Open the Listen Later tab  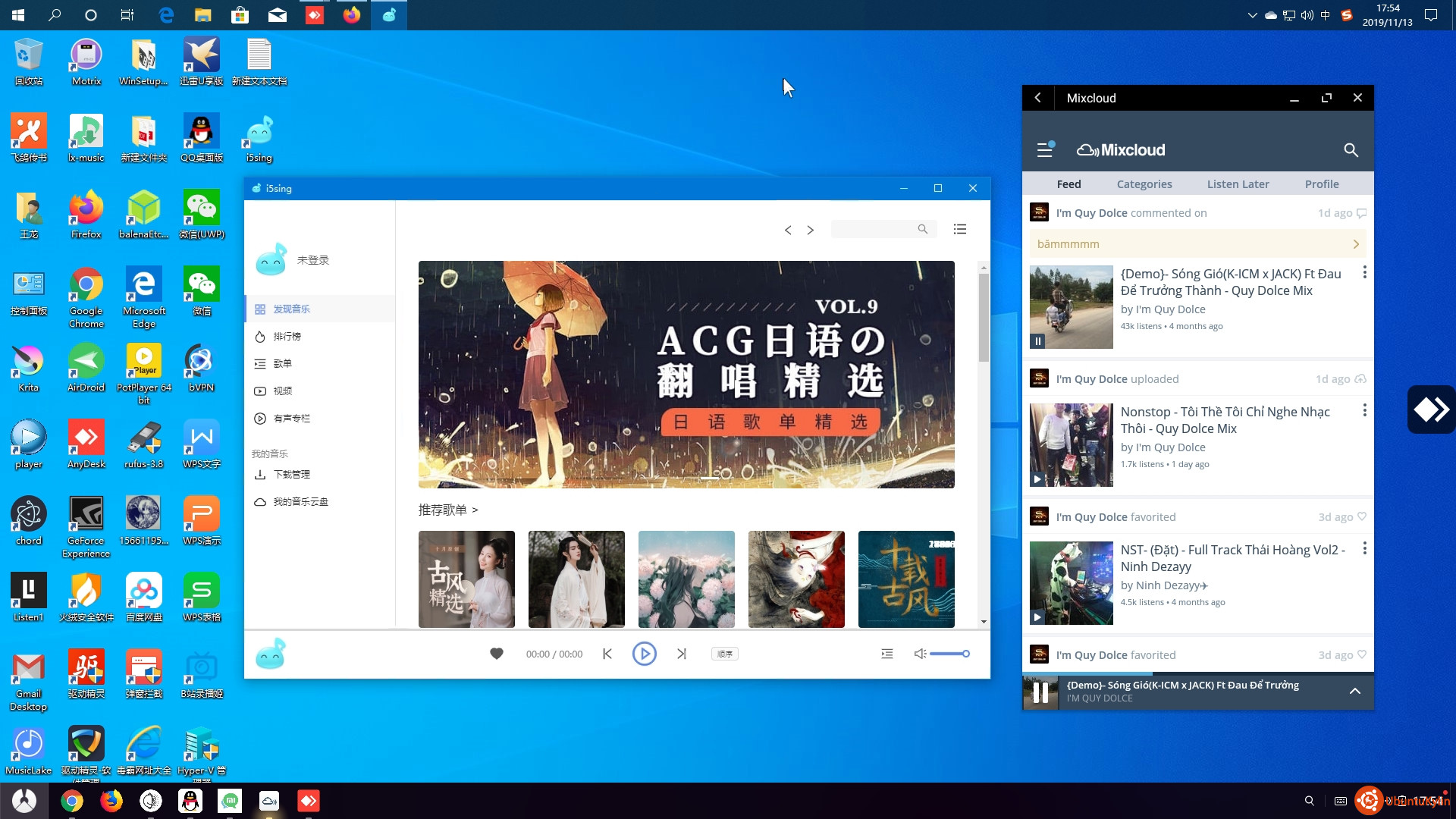coord(1238,184)
